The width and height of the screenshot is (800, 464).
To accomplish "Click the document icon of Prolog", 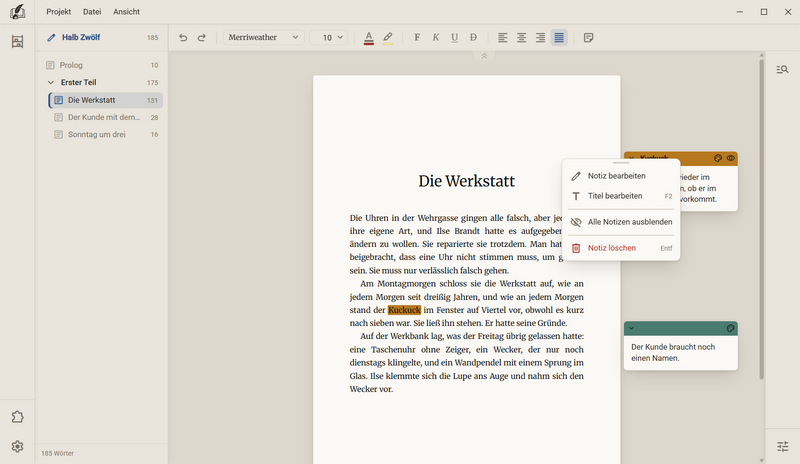I will click(50, 65).
